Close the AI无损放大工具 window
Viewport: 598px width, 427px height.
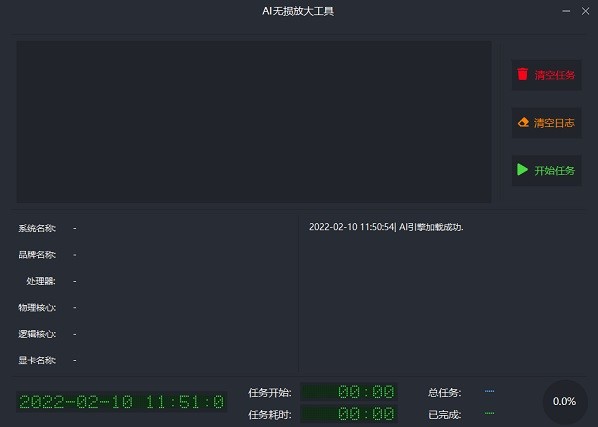585,11
